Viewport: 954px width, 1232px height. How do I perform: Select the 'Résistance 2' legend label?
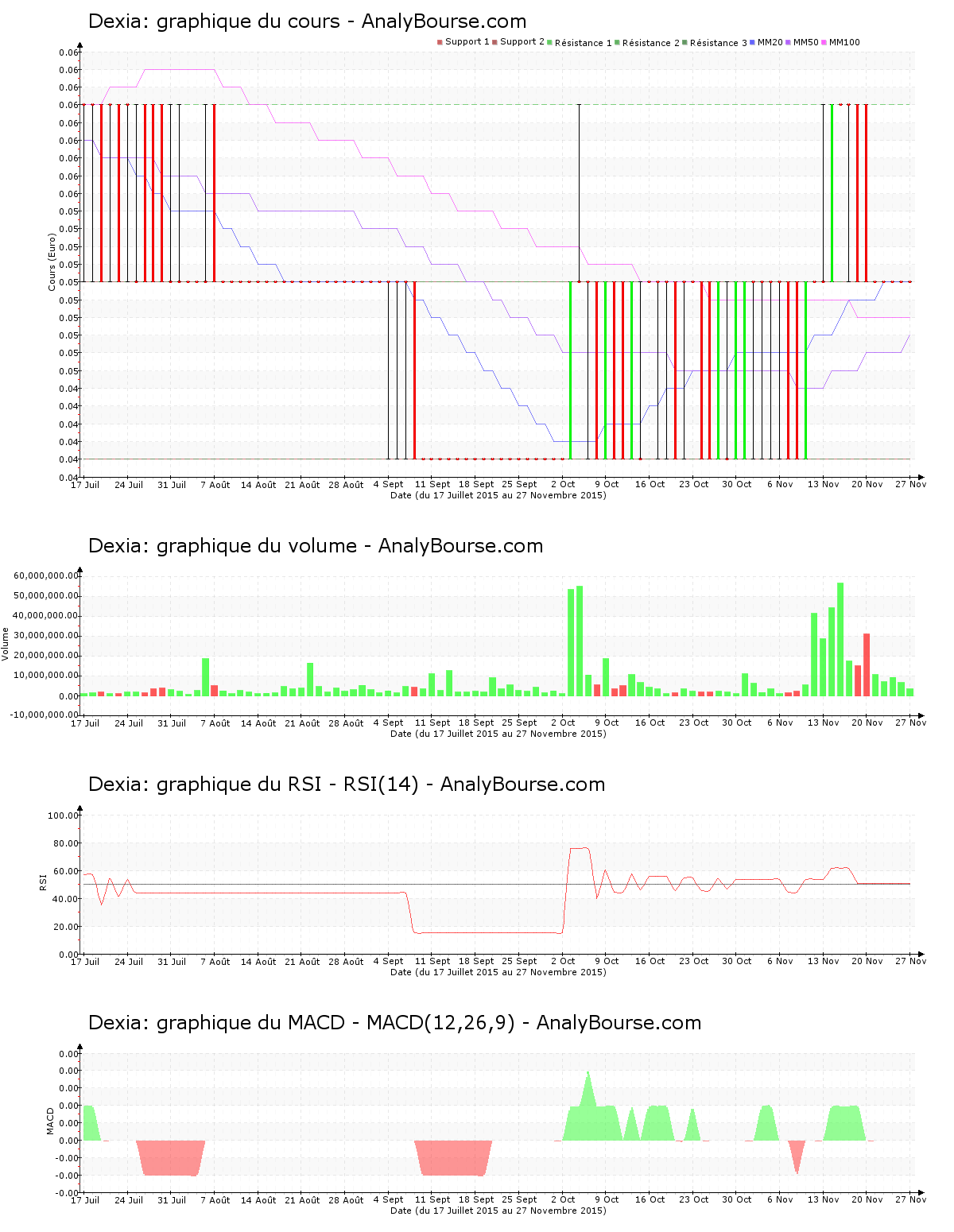pos(651,43)
